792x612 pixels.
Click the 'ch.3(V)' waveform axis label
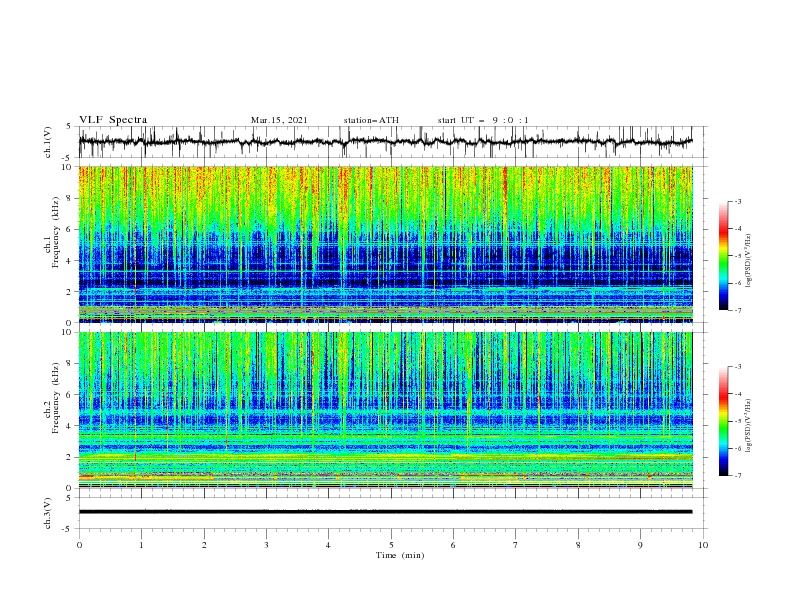(x=48, y=513)
